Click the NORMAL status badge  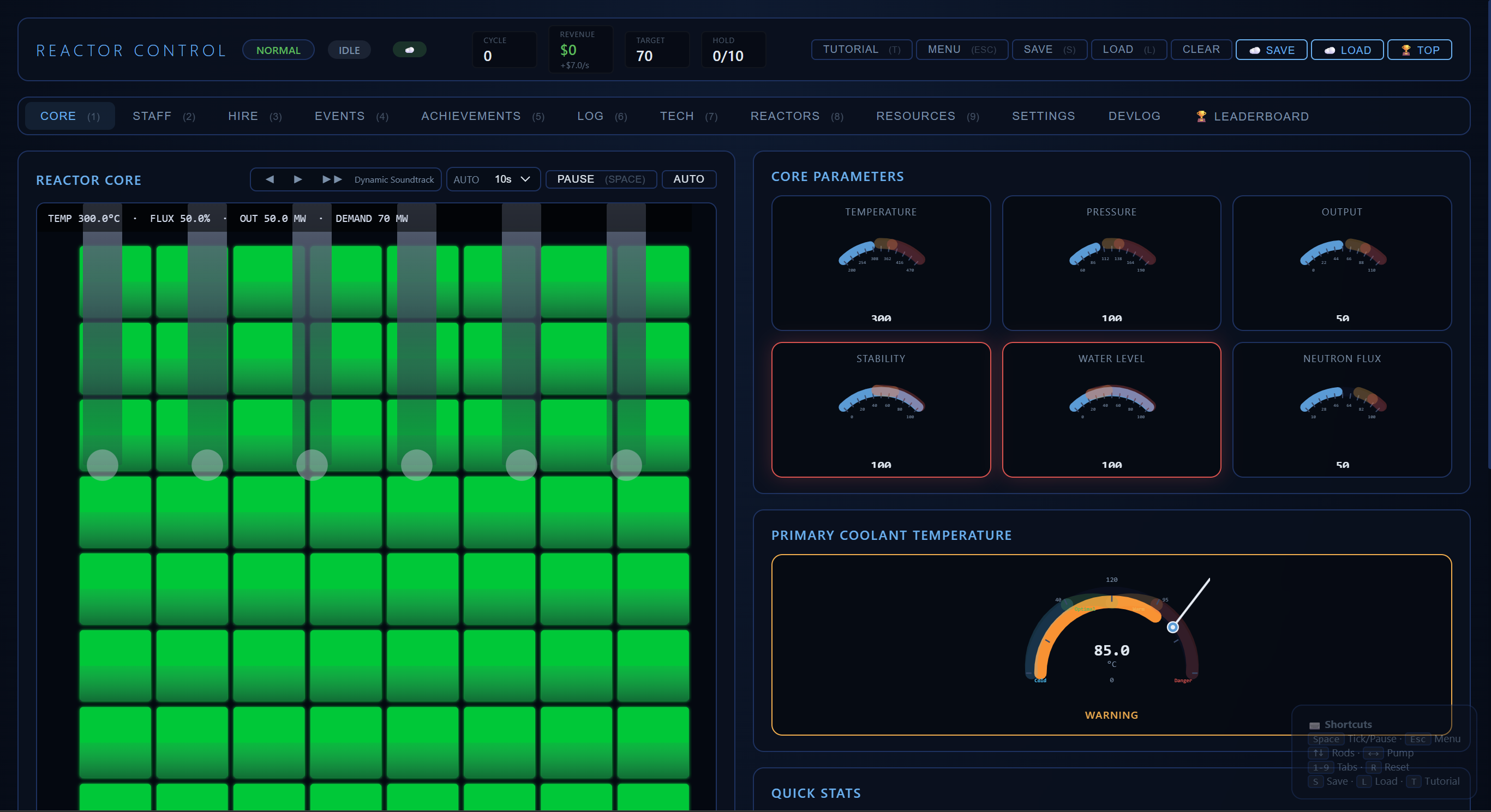(x=278, y=50)
